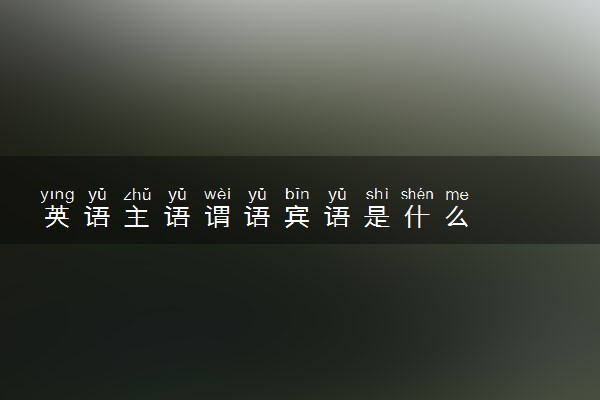Select the character 谓 in the caption
600x400 pixels.
coord(217,217)
